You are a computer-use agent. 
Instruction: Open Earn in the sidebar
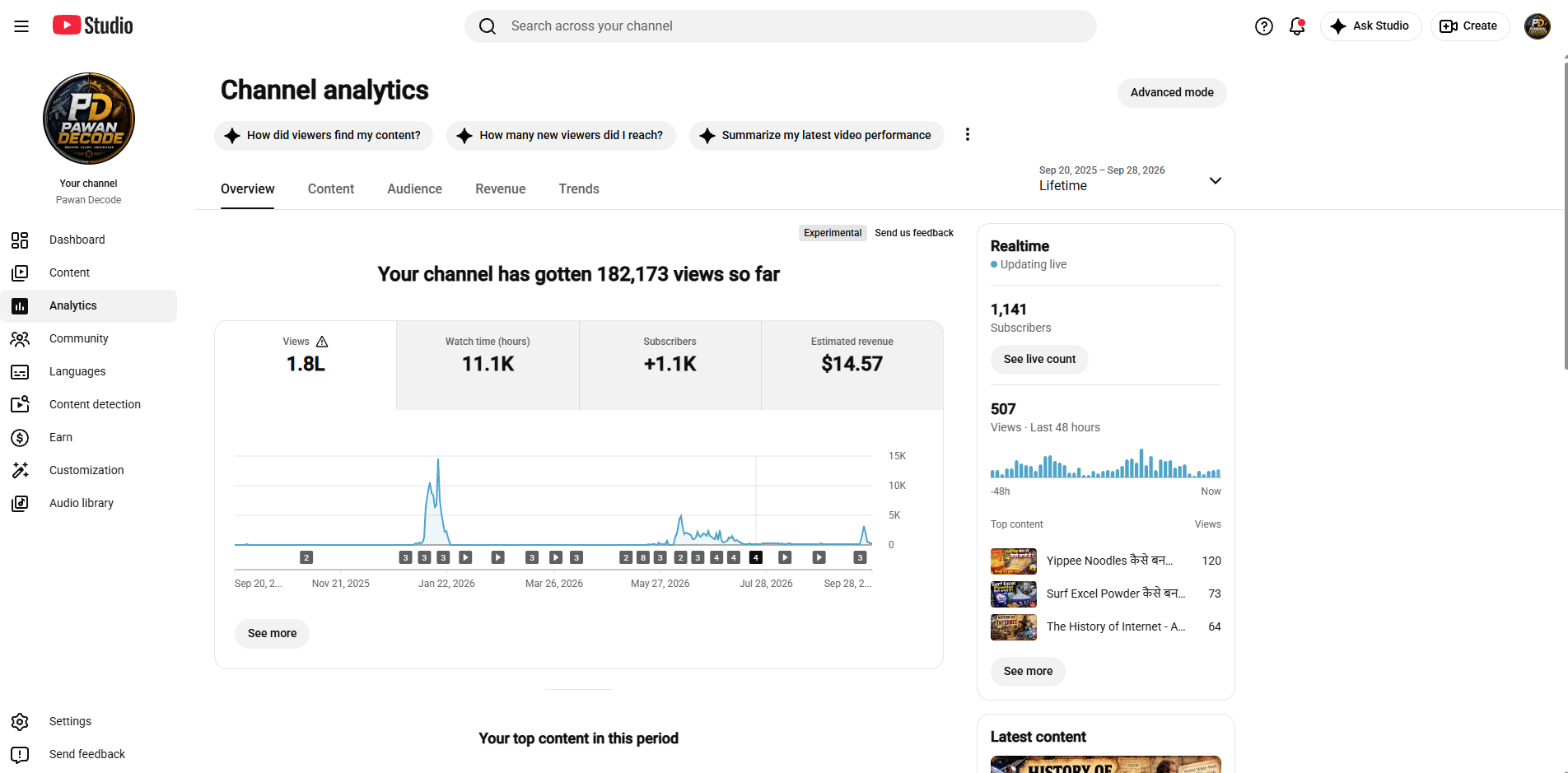pyautogui.click(x=89, y=437)
